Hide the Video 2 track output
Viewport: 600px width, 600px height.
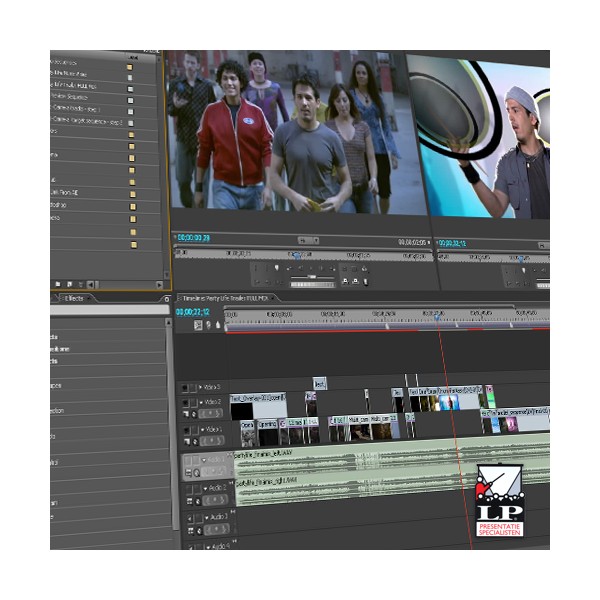point(183,402)
